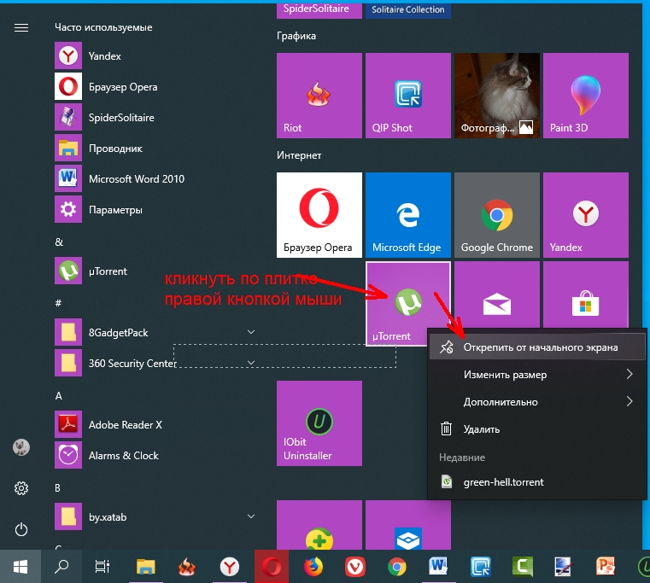Expand the 8GadgetPack folder
The image size is (650, 583).
251,332
